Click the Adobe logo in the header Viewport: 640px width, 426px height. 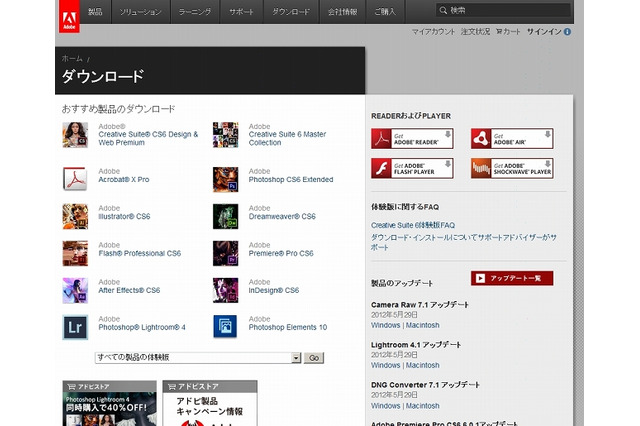point(68,17)
